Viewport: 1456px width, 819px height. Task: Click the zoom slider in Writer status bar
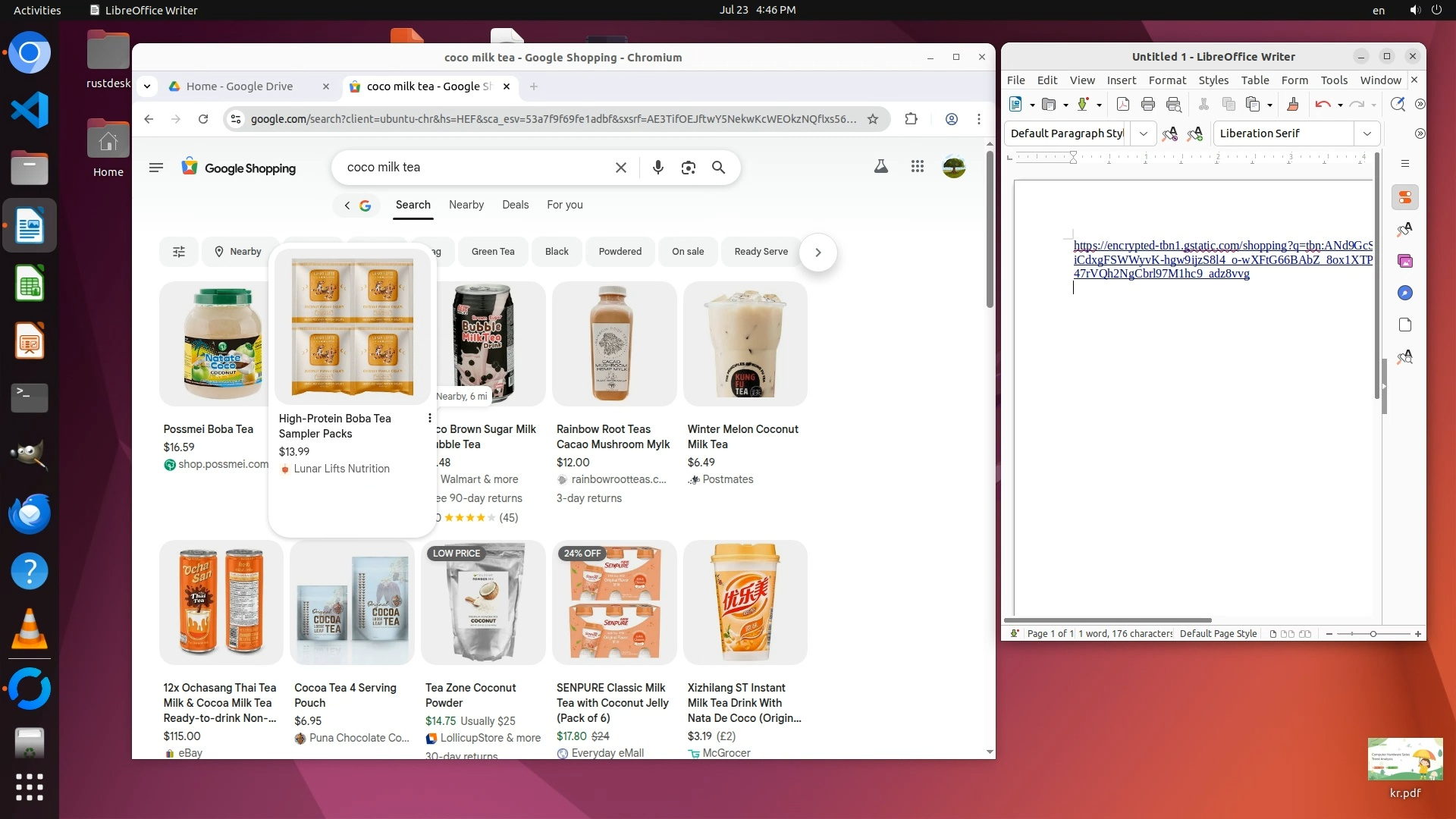[1373, 634]
